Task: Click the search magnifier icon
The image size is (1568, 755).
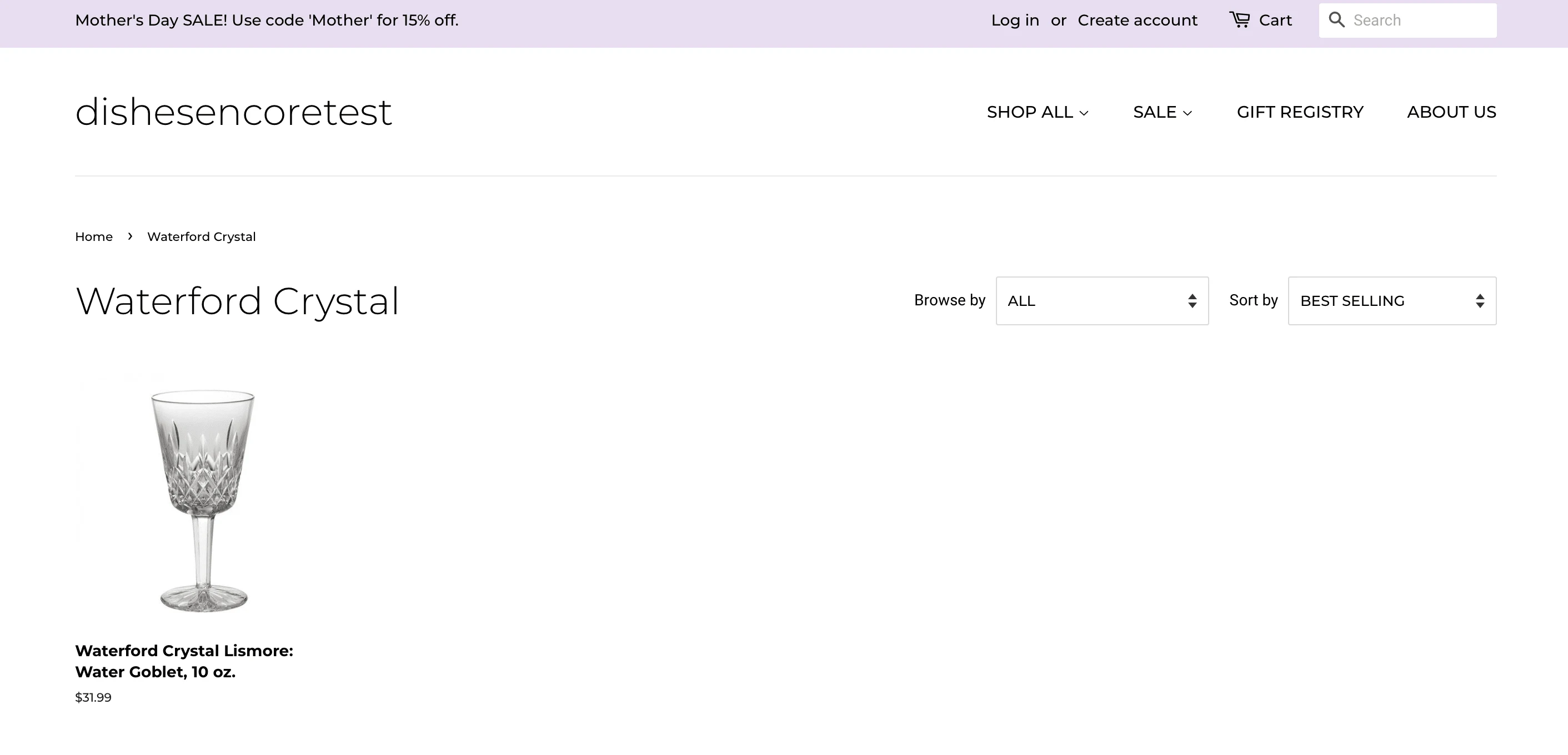Action: (1336, 20)
